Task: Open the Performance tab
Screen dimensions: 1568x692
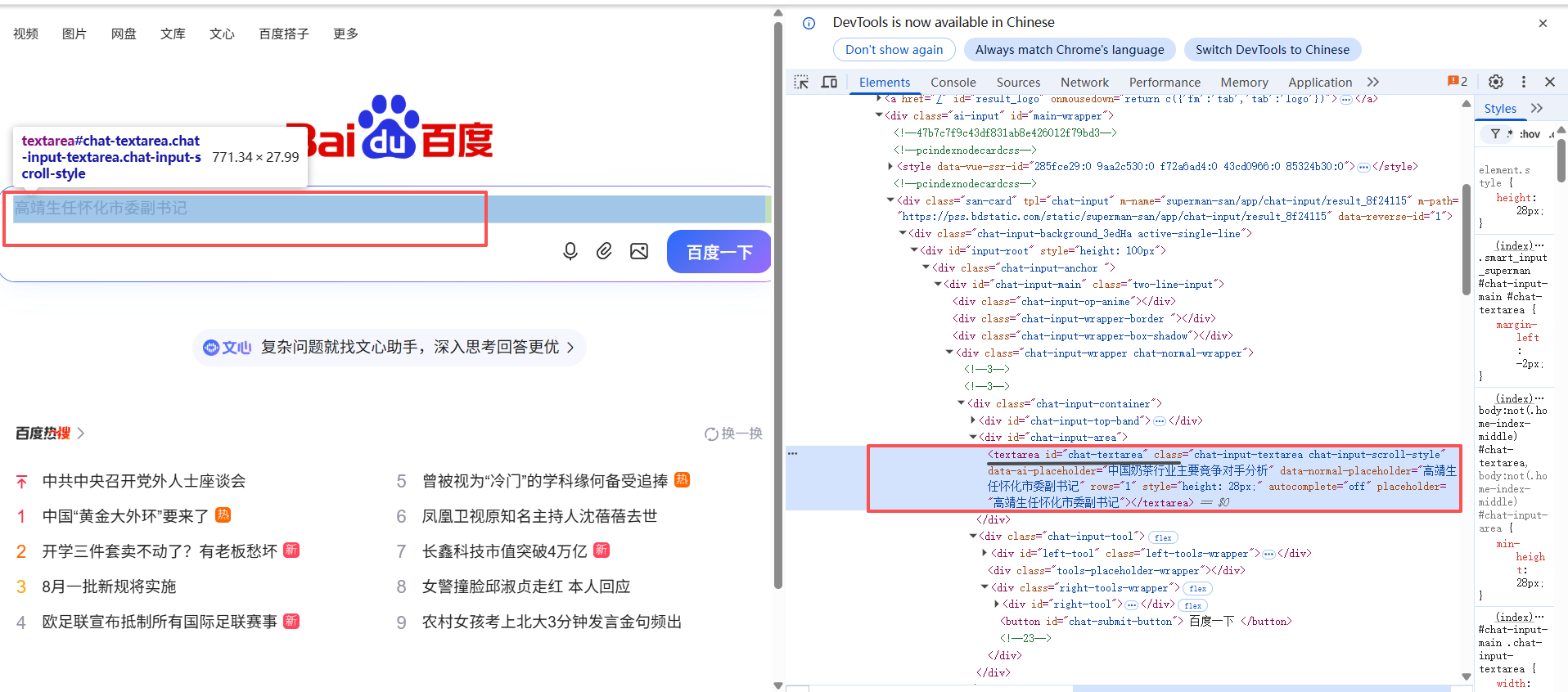Action: coord(1165,82)
